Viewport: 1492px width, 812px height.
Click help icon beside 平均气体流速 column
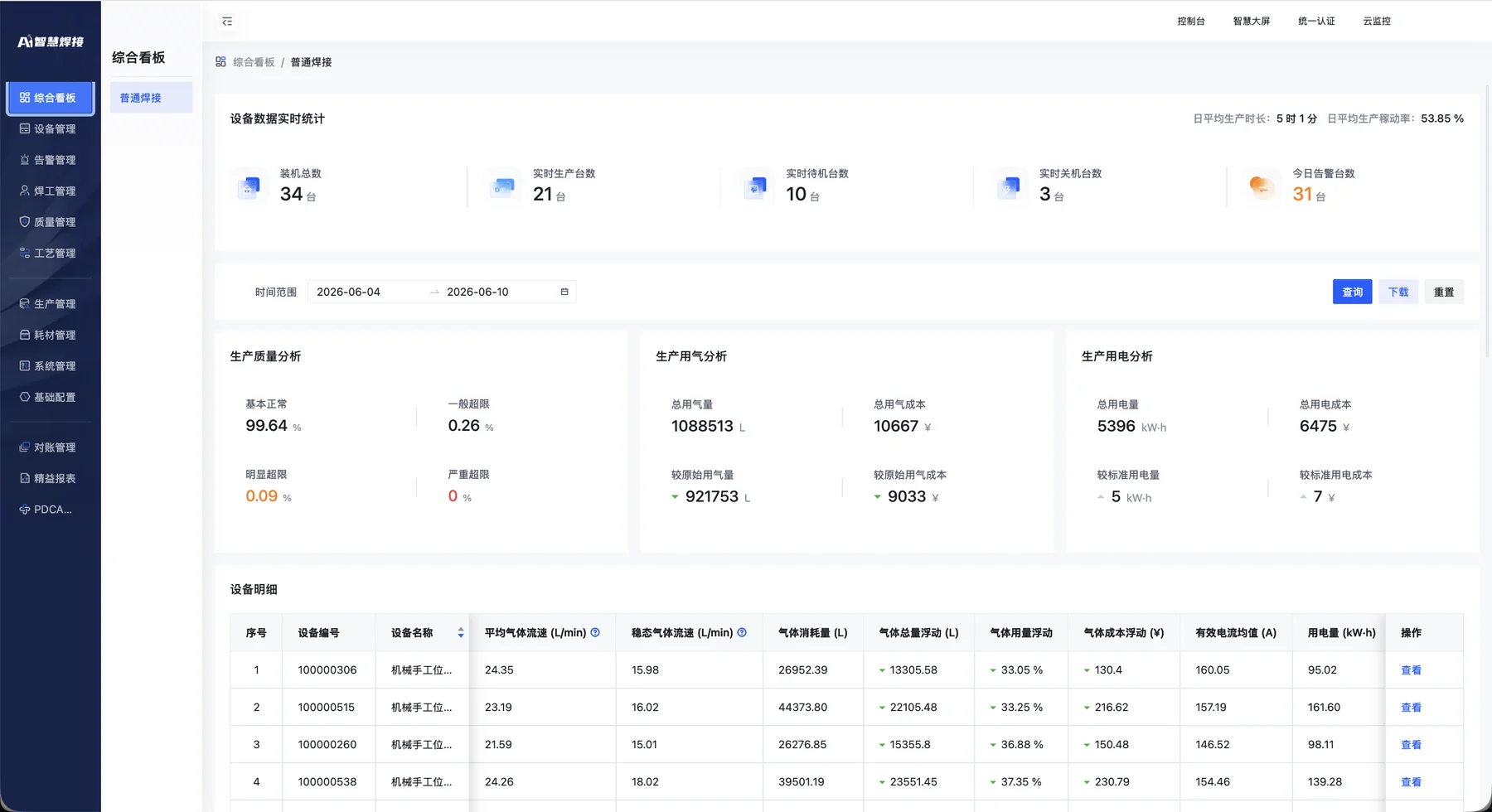595,632
